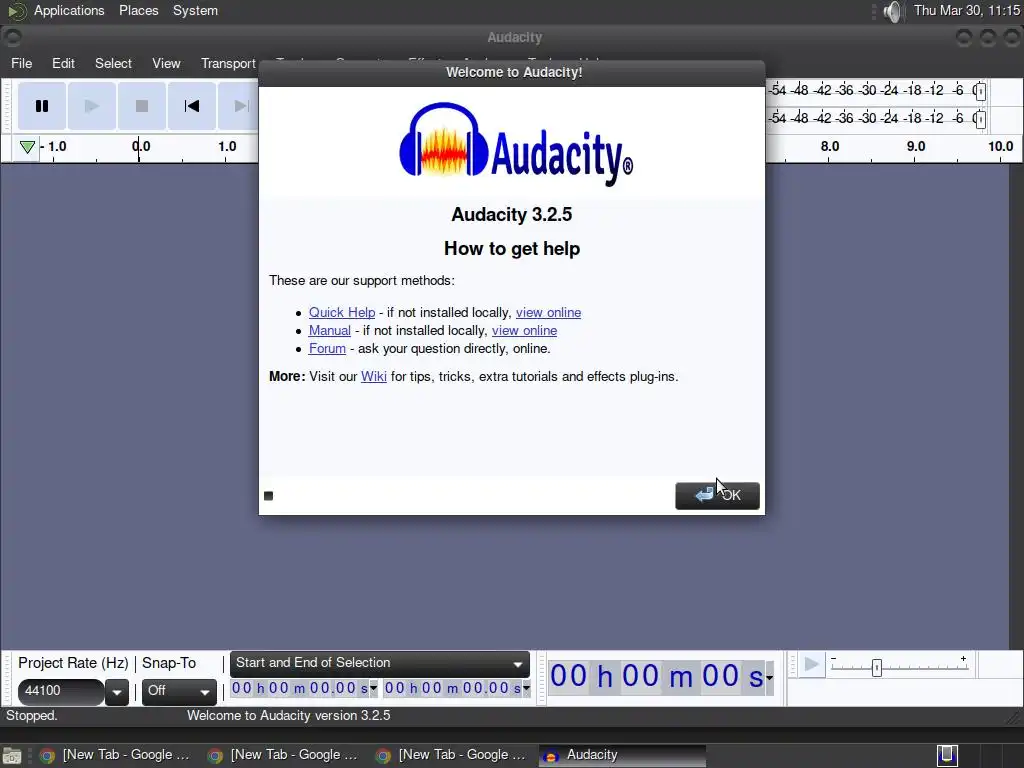The width and height of the screenshot is (1024, 768).
Task: Click the 8.0 mark on the timeline ruler
Action: [x=829, y=146]
